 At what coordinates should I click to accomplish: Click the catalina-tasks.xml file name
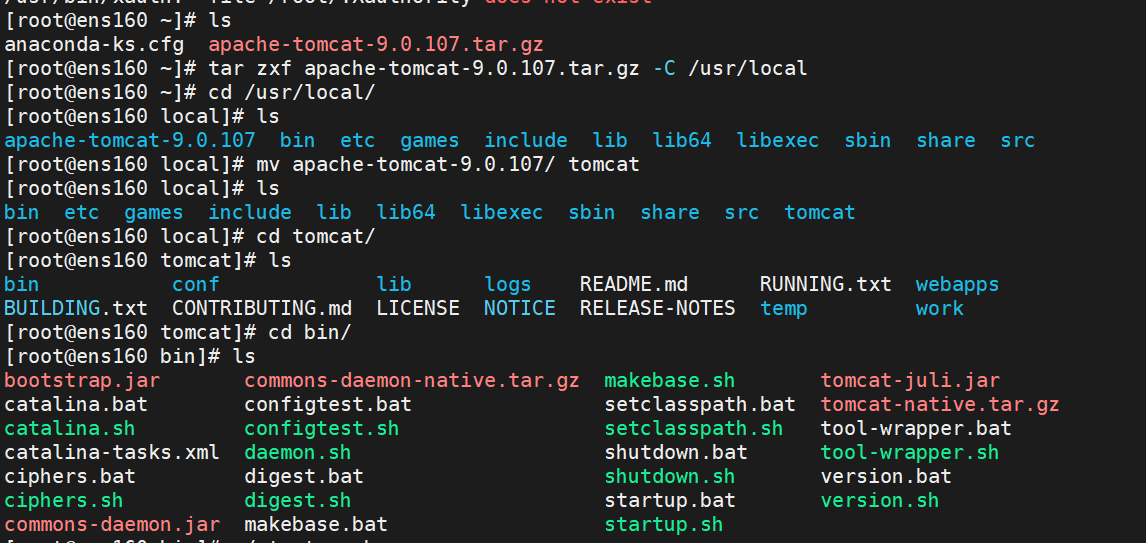point(112,452)
